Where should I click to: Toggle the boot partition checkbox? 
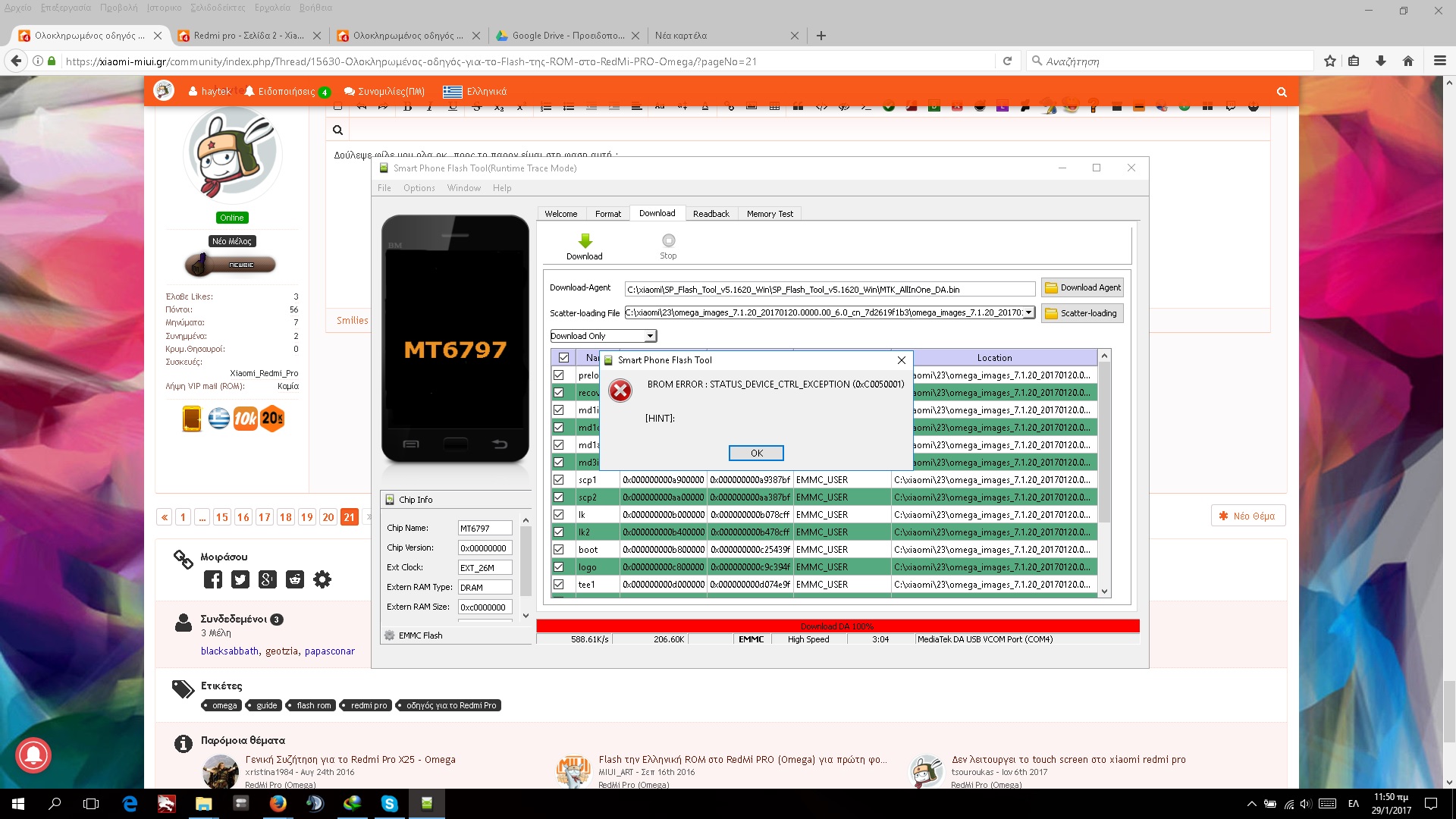(x=559, y=550)
